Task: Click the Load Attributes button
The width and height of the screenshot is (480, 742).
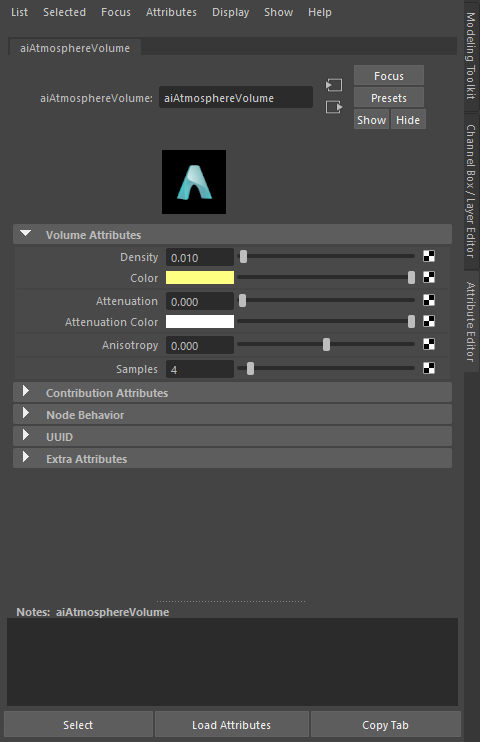Action: 231,724
